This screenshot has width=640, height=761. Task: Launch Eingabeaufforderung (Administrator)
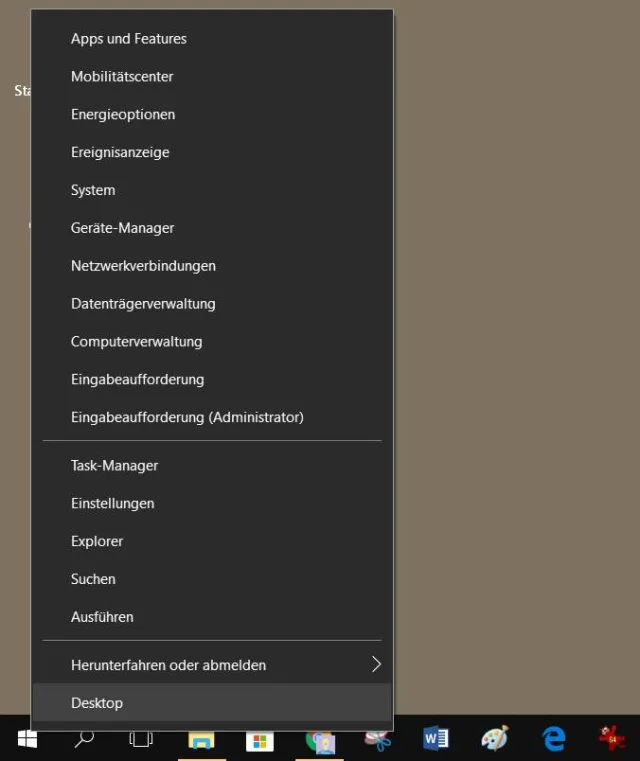coord(187,417)
